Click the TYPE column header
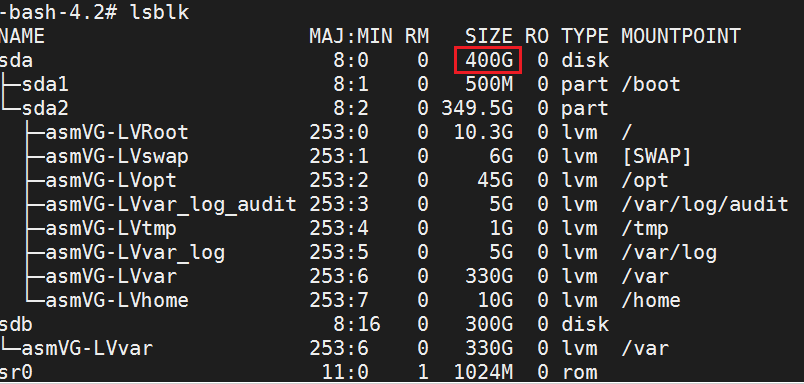The width and height of the screenshot is (804, 384). (x=585, y=36)
